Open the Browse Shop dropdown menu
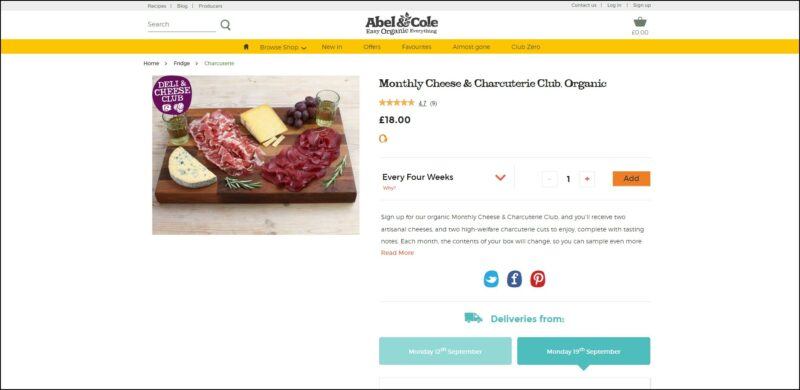 (283, 47)
